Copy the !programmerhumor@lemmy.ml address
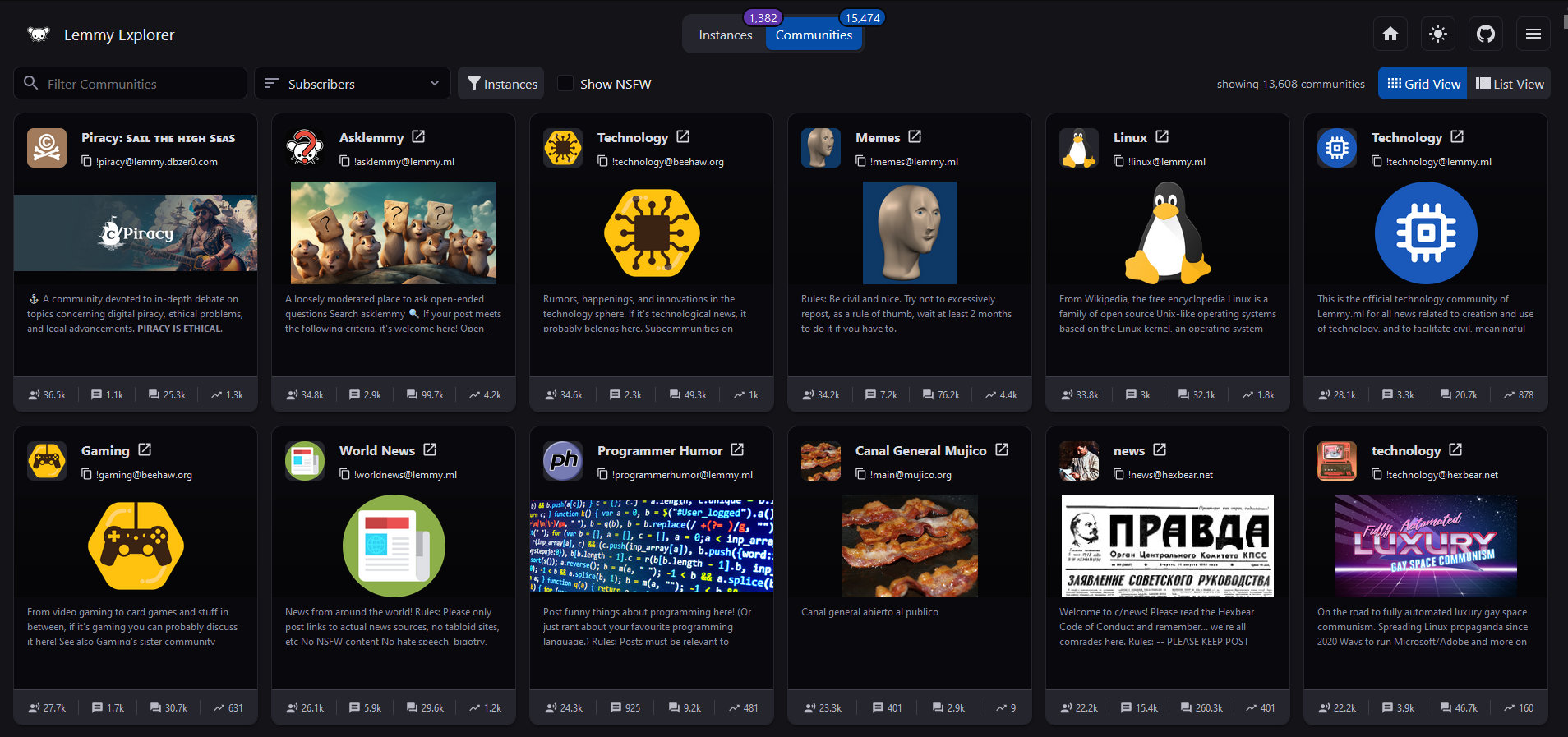The image size is (1568, 737). (602, 474)
